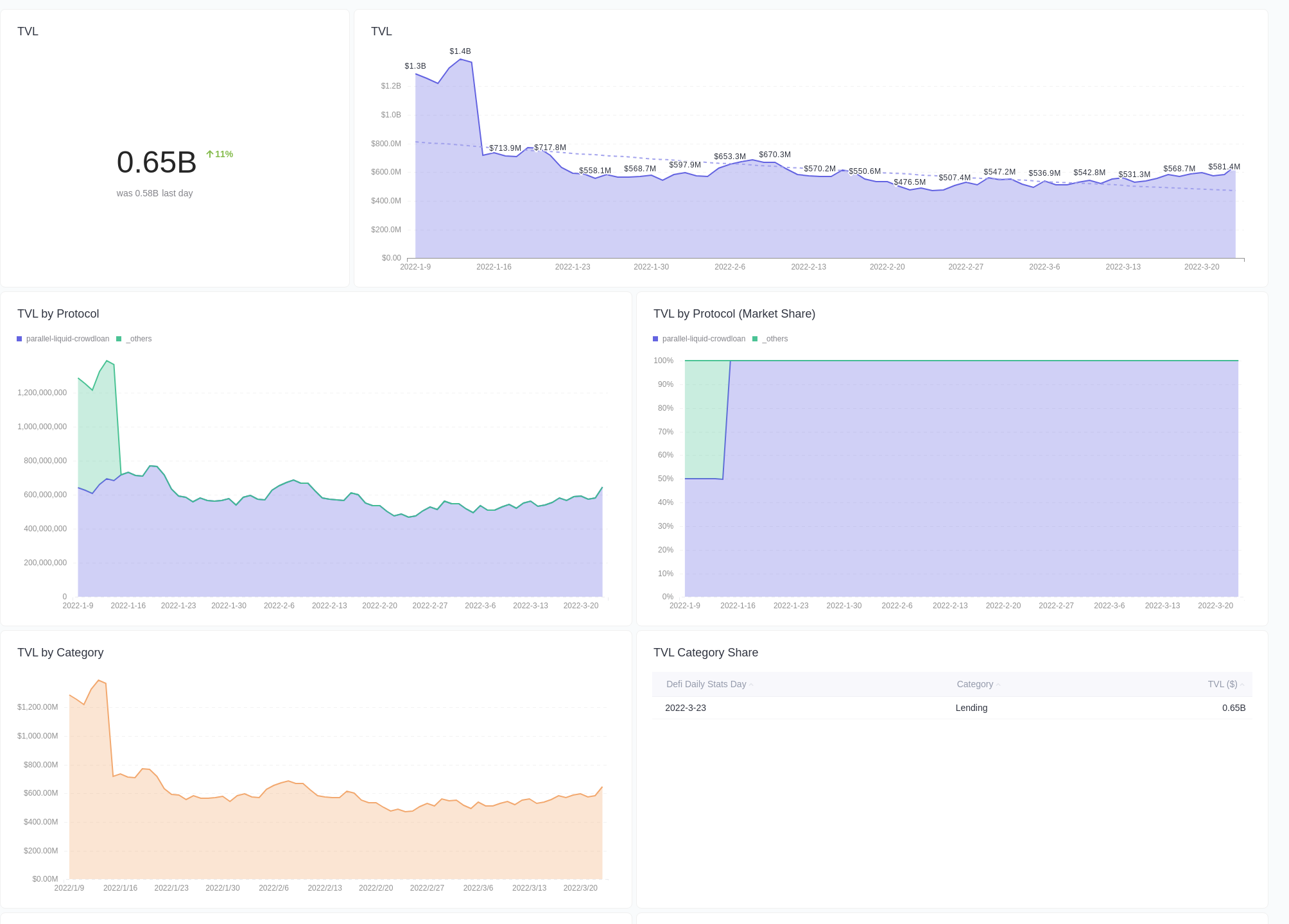Click the purple legend swatch for parallel-liquid-crowdloan
1289x924 pixels.
[x=19, y=339]
